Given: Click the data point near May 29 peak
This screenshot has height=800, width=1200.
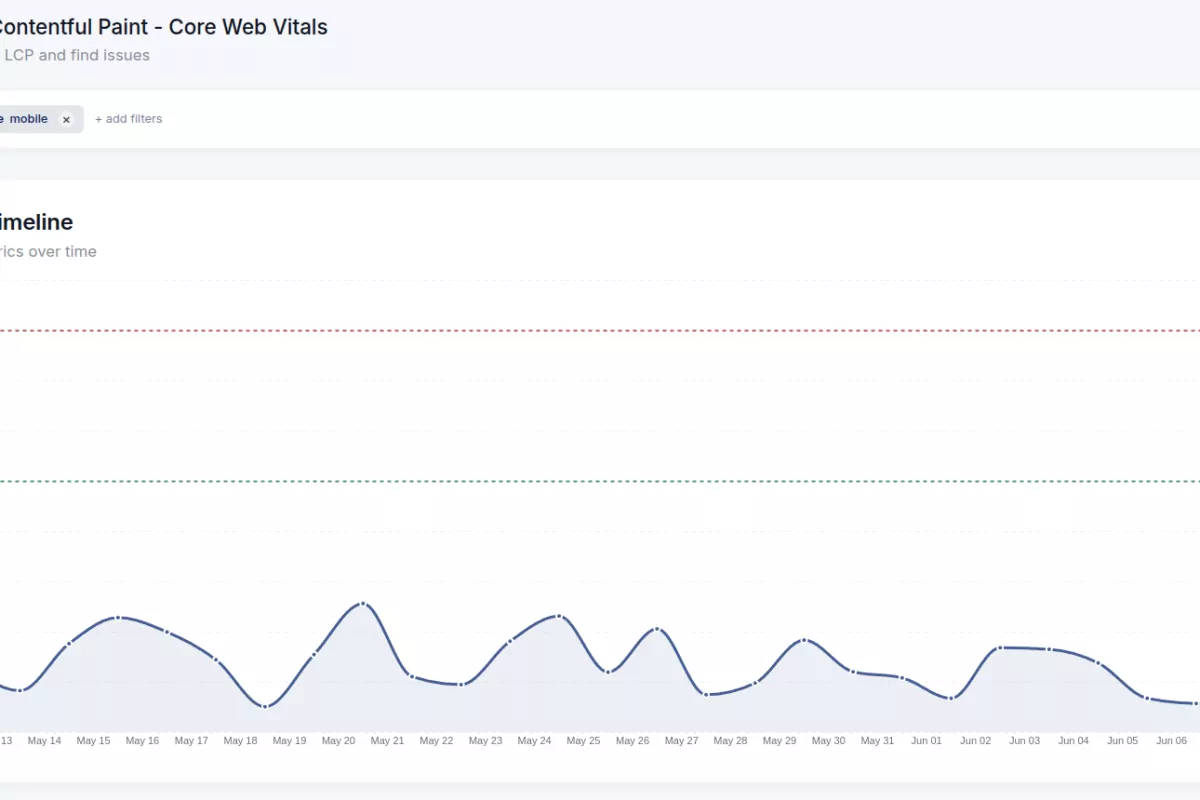Looking at the screenshot, I should pyautogui.click(x=803, y=640).
